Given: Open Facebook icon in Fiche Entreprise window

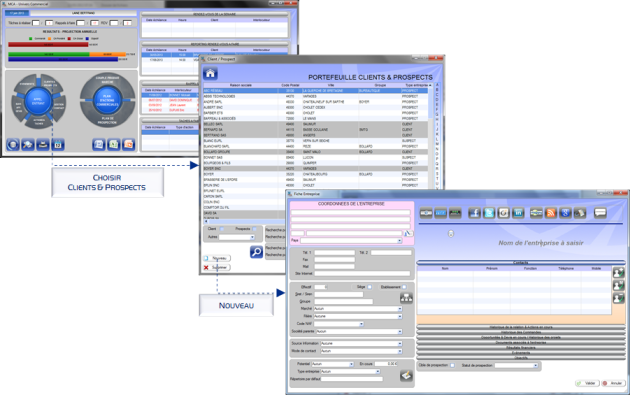Looking at the screenshot, I should (x=475, y=213).
